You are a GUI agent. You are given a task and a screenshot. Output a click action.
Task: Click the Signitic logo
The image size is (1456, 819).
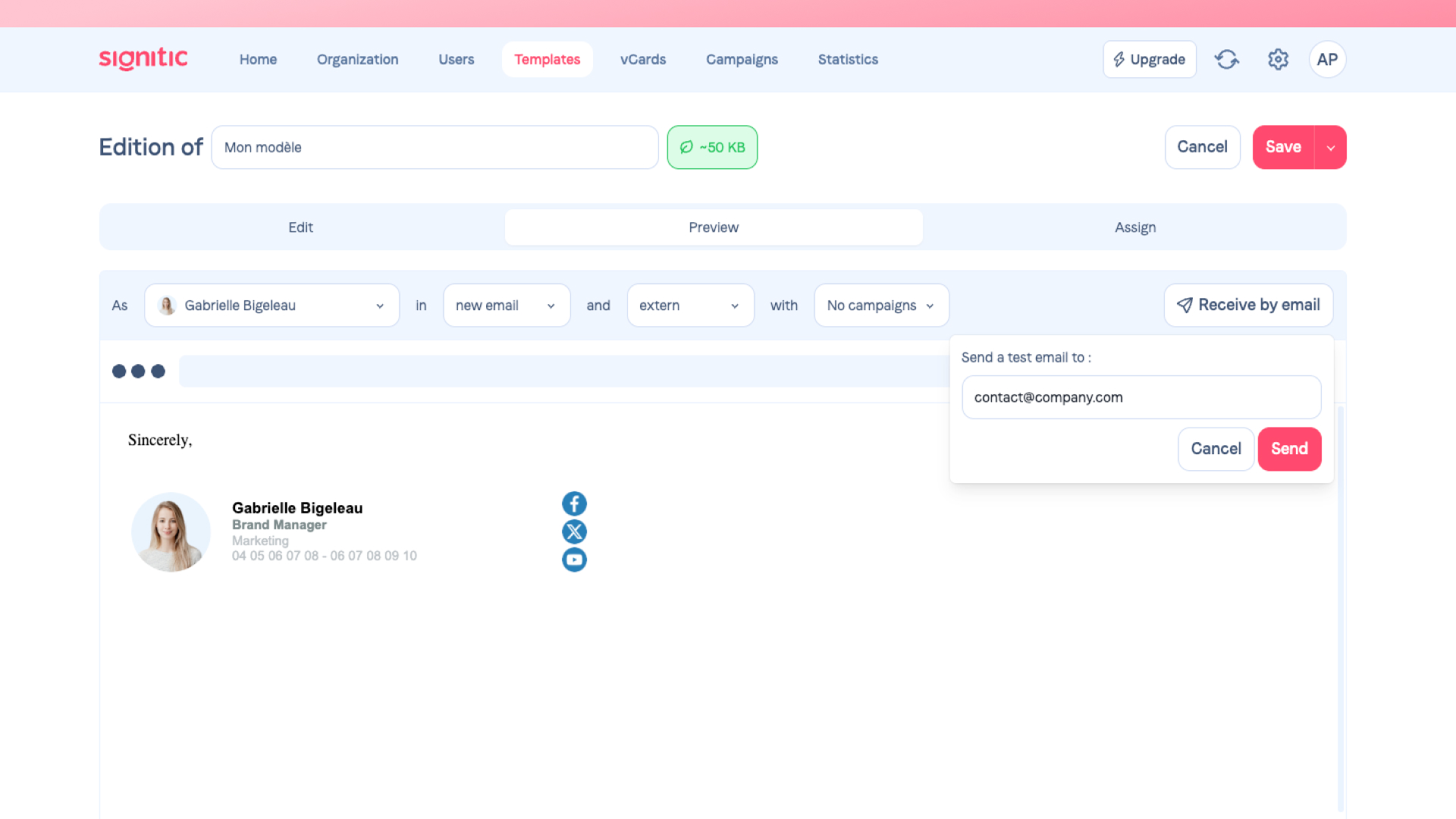point(143,59)
